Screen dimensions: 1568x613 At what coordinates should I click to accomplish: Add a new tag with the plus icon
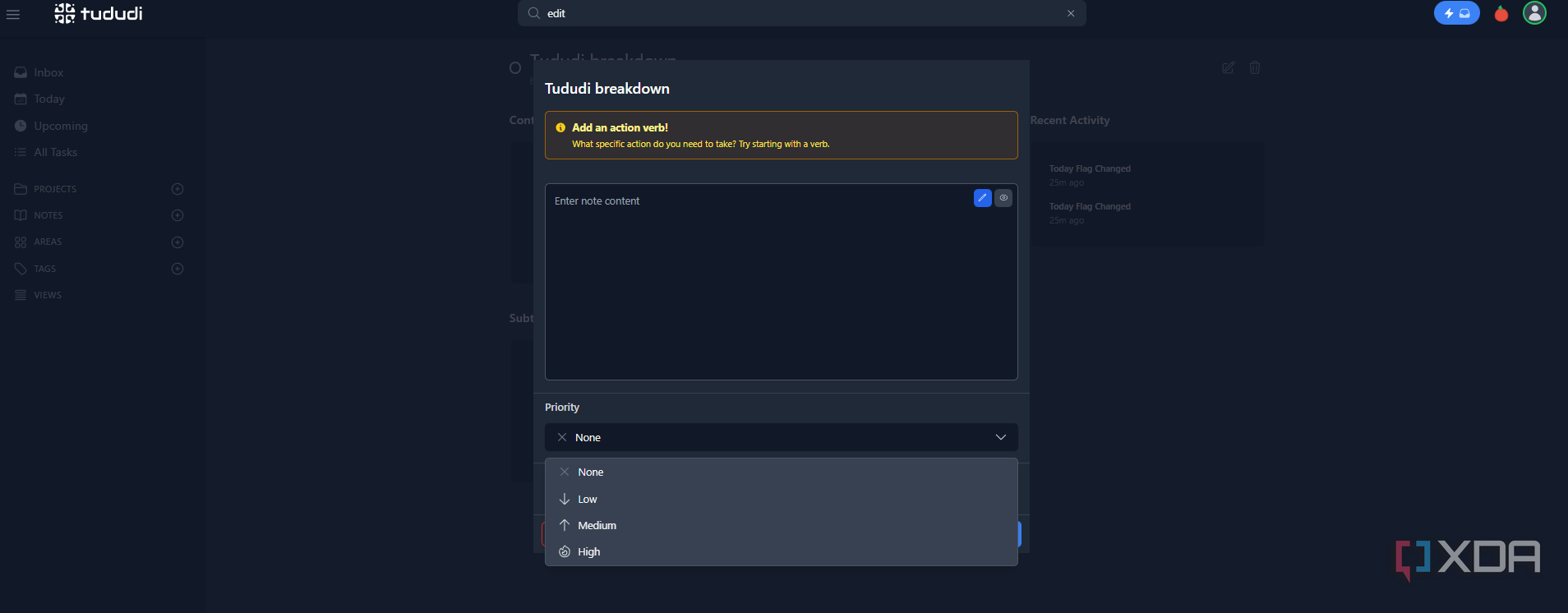point(177,269)
